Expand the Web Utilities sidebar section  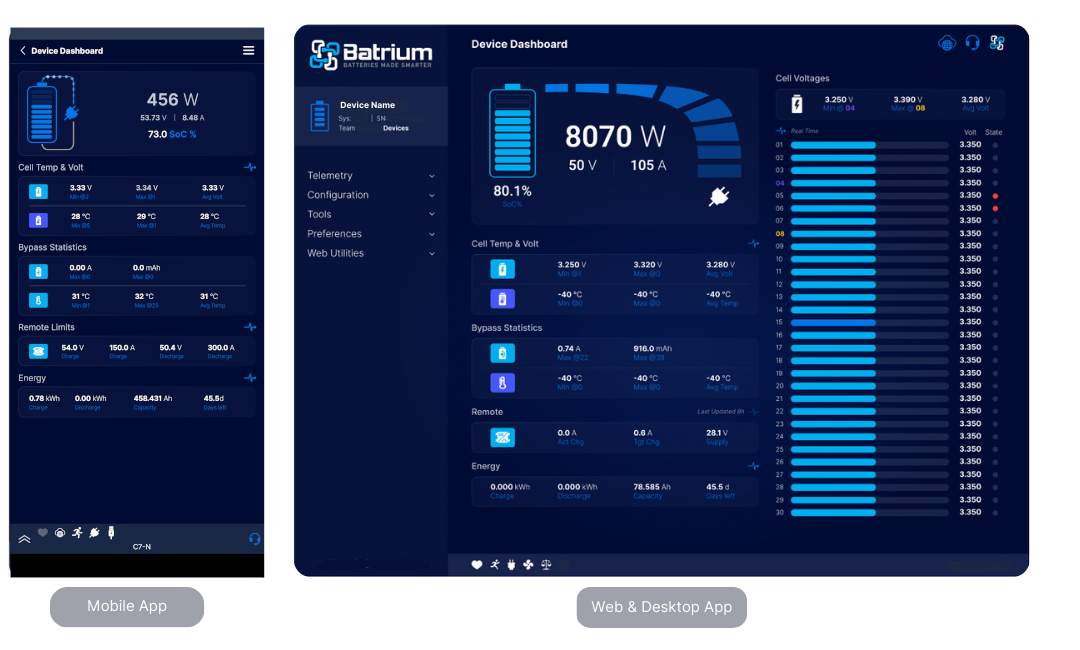[370, 253]
